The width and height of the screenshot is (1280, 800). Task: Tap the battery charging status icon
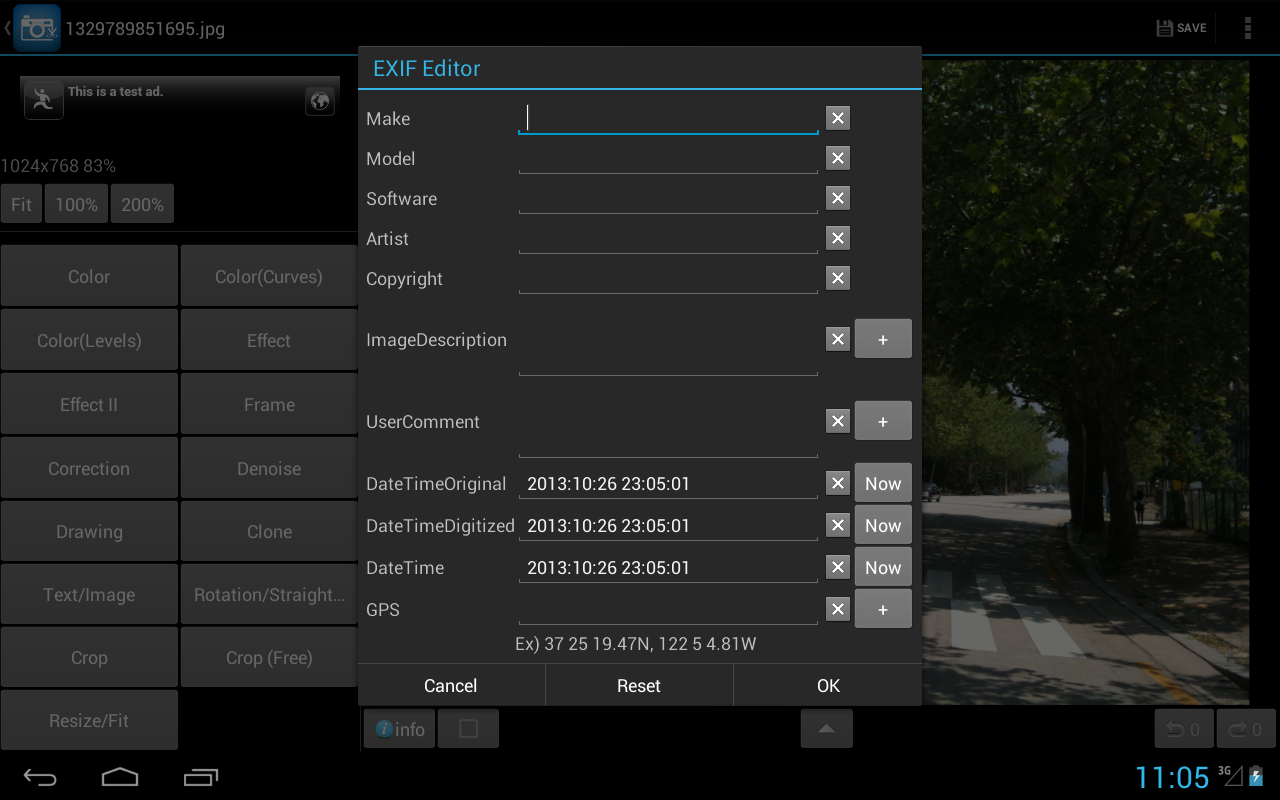tap(1257, 777)
